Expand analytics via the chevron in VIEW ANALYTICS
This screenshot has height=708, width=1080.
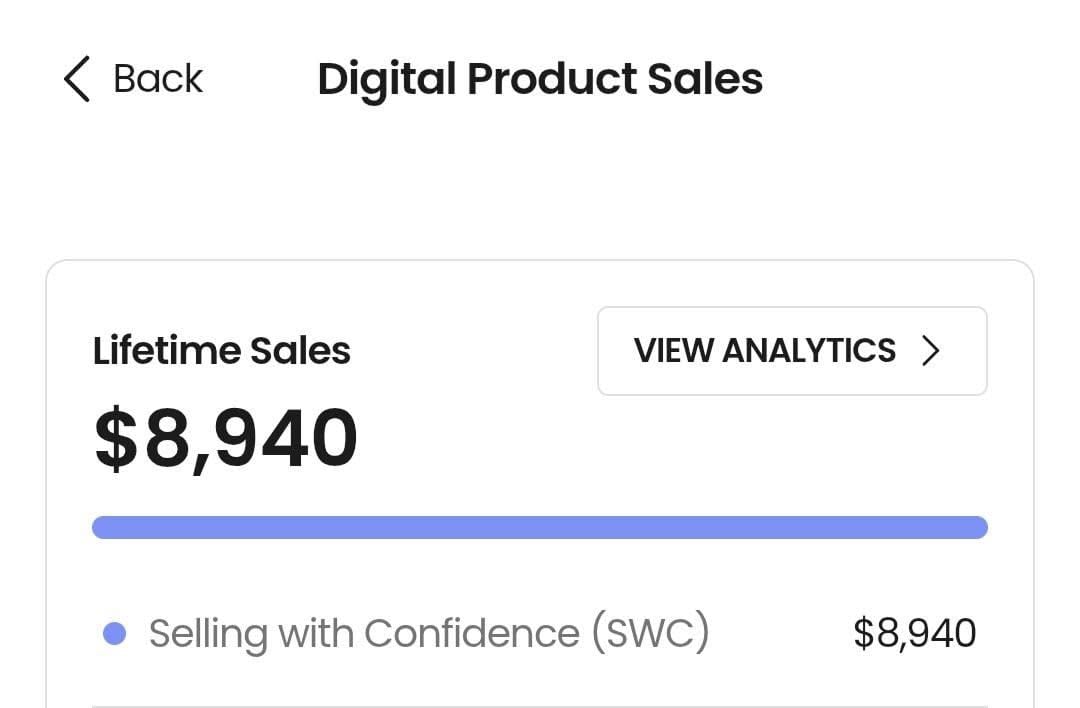click(932, 351)
